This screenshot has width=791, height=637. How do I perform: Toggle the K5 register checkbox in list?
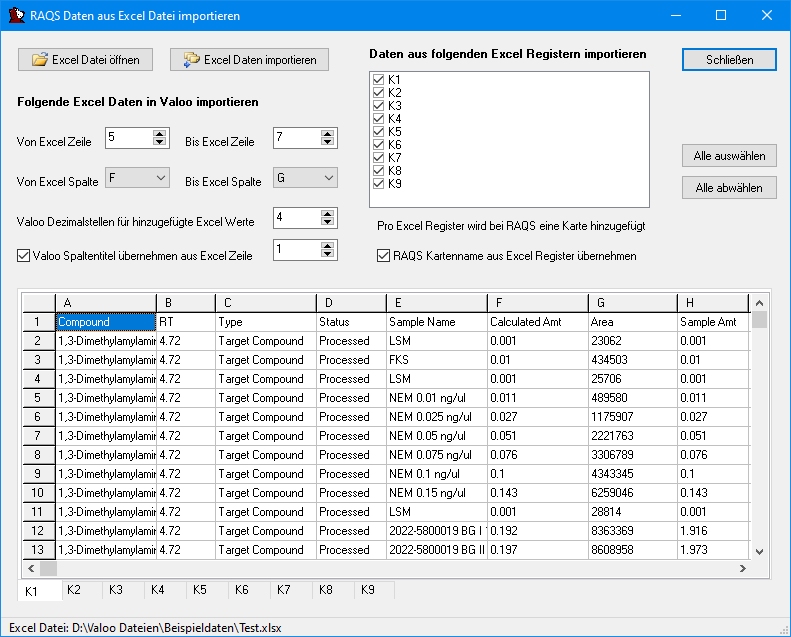pyautogui.click(x=378, y=132)
